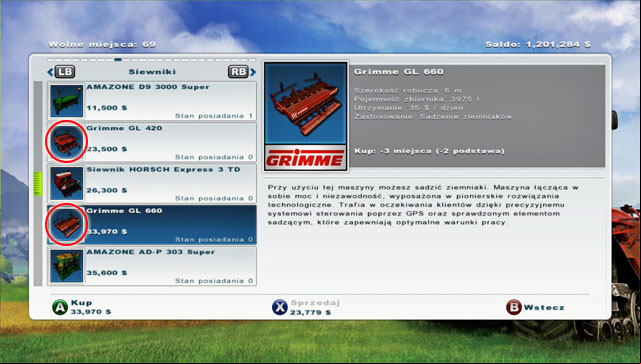Click the left chevron beside LB
Screen dimensions: 641x364
[x=50, y=72]
